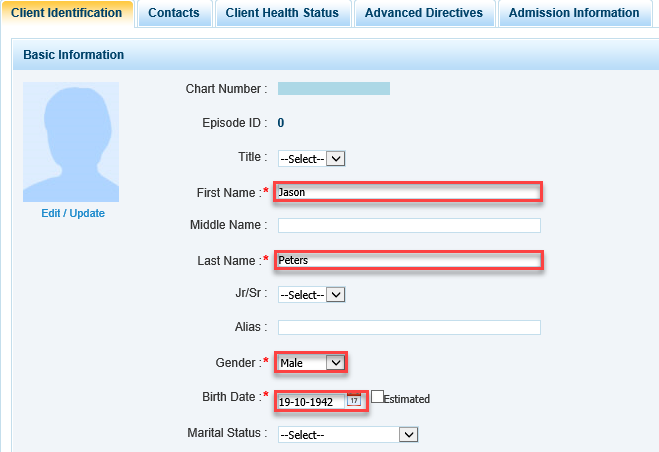Go to the Advanced Directives tab
The image size is (659, 452).
pyautogui.click(x=424, y=14)
